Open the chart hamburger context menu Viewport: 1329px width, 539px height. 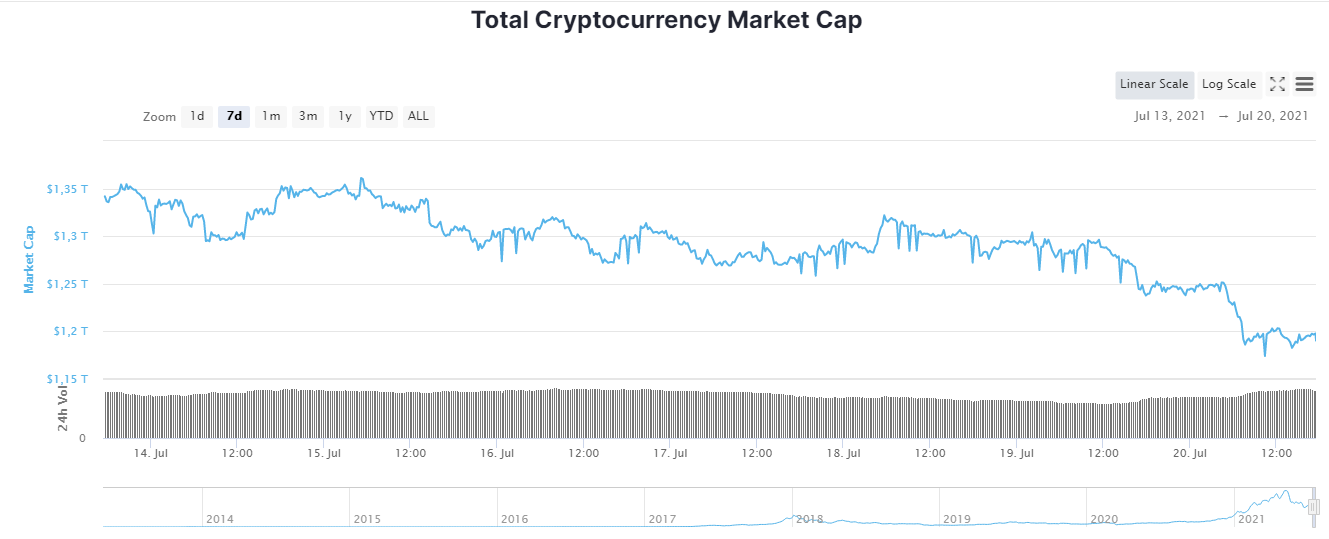[x=1304, y=84]
